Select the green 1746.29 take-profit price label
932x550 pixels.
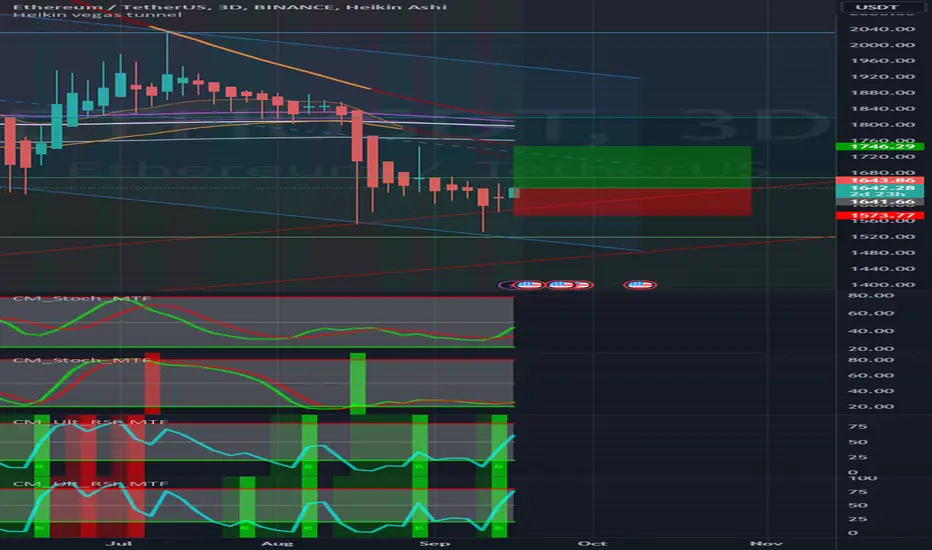point(880,146)
